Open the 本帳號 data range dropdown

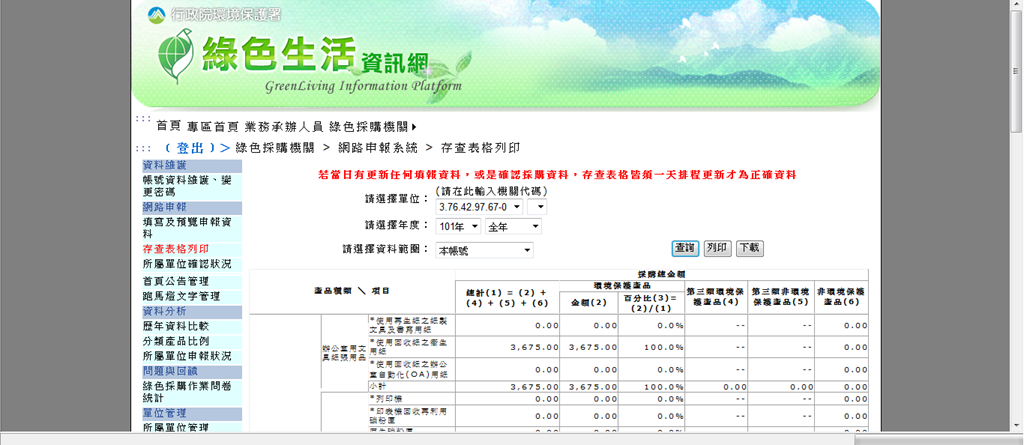(484, 249)
